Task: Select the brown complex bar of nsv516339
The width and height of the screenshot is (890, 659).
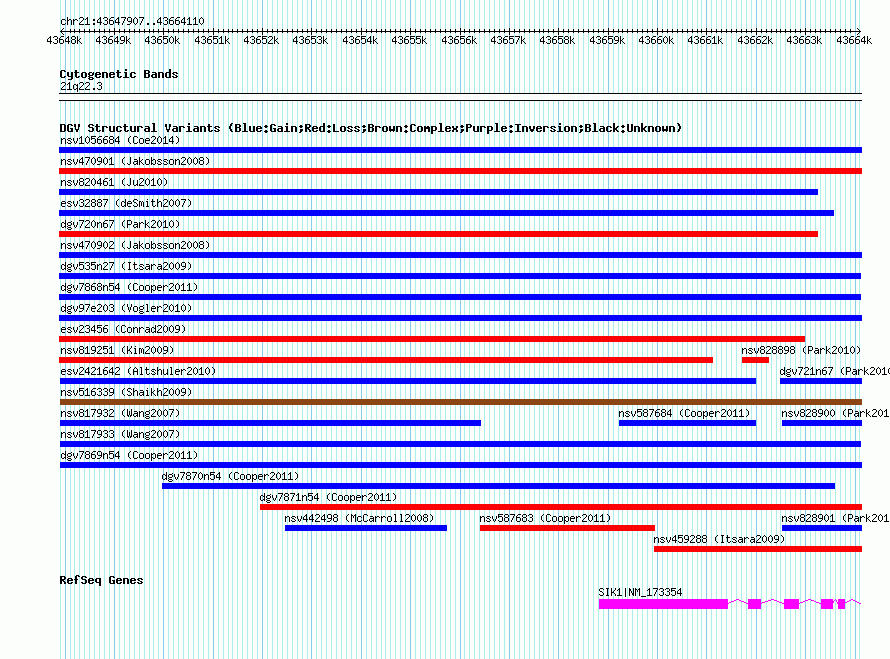Action: (461, 402)
